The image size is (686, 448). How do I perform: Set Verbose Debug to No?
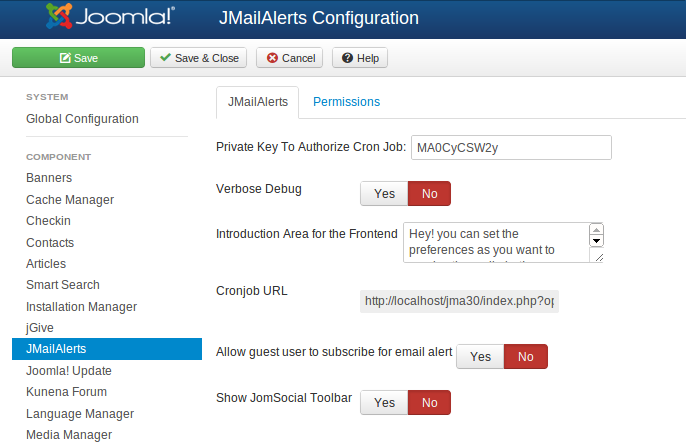click(x=429, y=194)
